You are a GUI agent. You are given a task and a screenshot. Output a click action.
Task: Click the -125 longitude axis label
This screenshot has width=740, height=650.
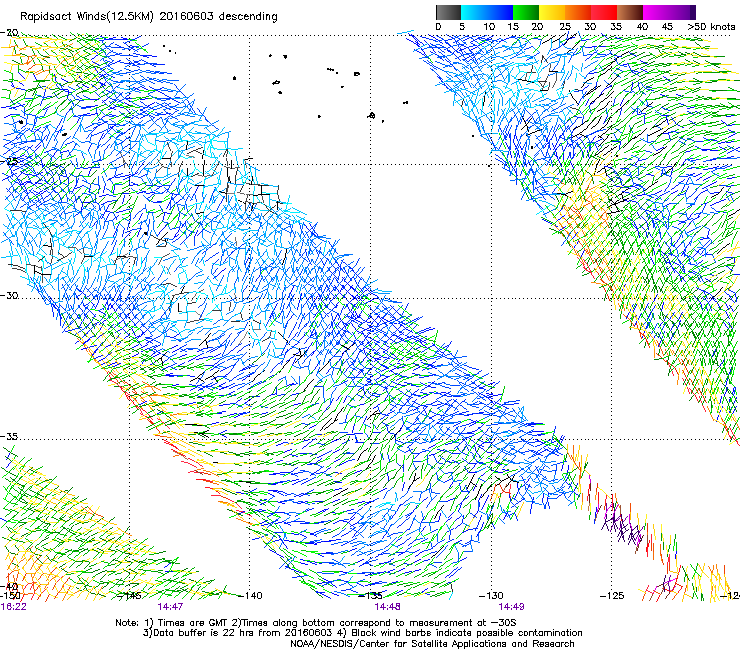pos(612,596)
